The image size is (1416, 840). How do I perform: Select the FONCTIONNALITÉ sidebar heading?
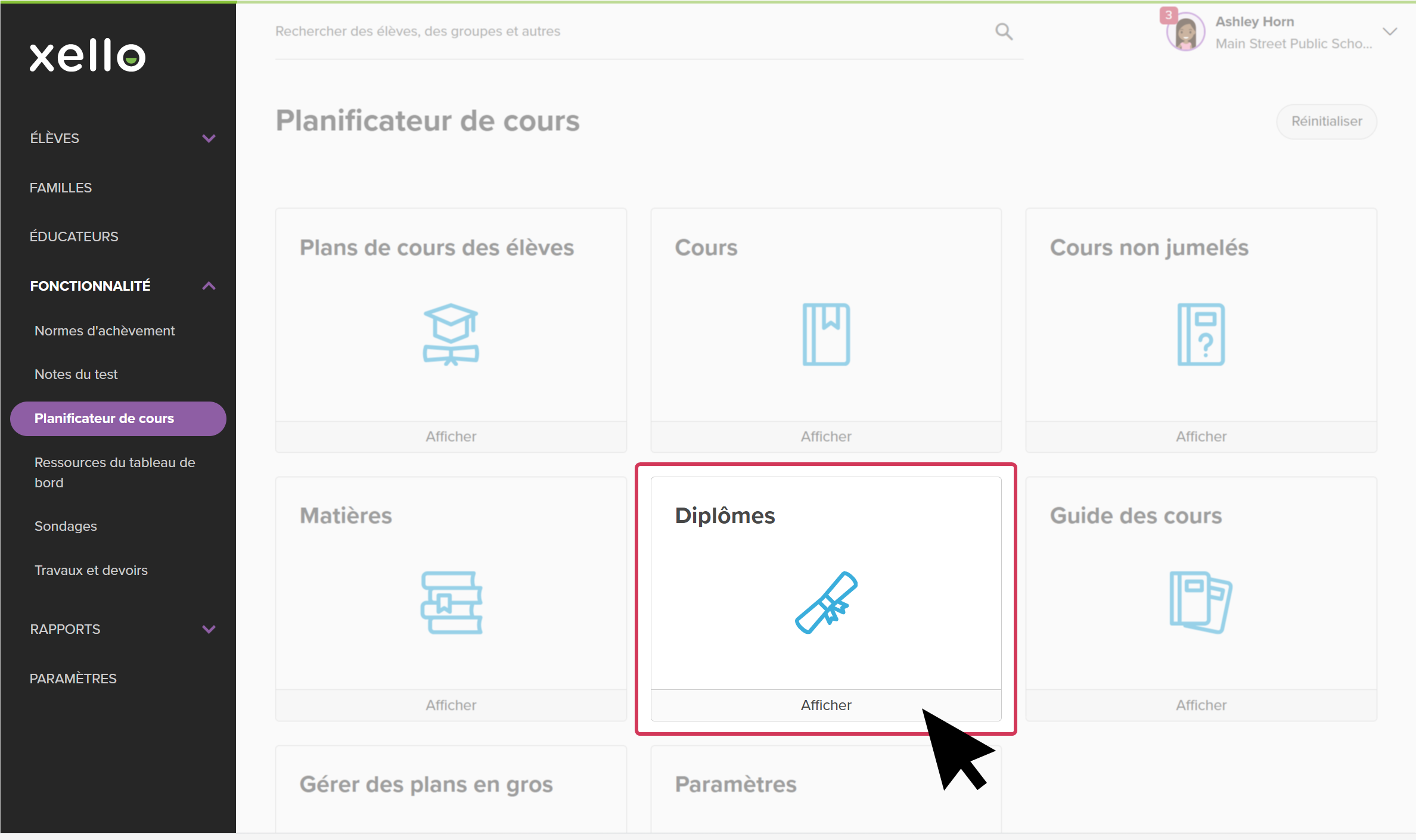(x=90, y=286)
